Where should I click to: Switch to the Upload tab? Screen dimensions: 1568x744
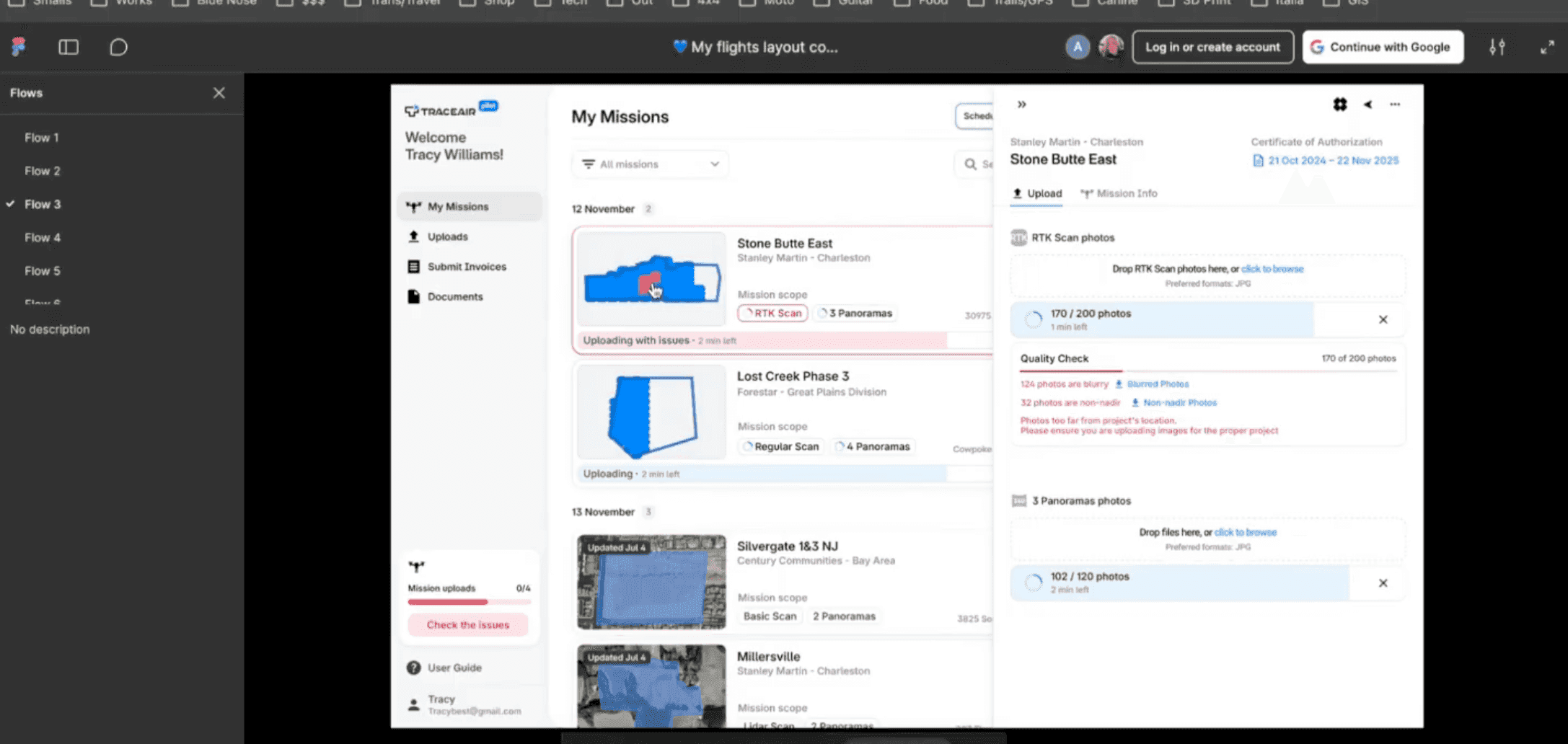click(1037, 193)
